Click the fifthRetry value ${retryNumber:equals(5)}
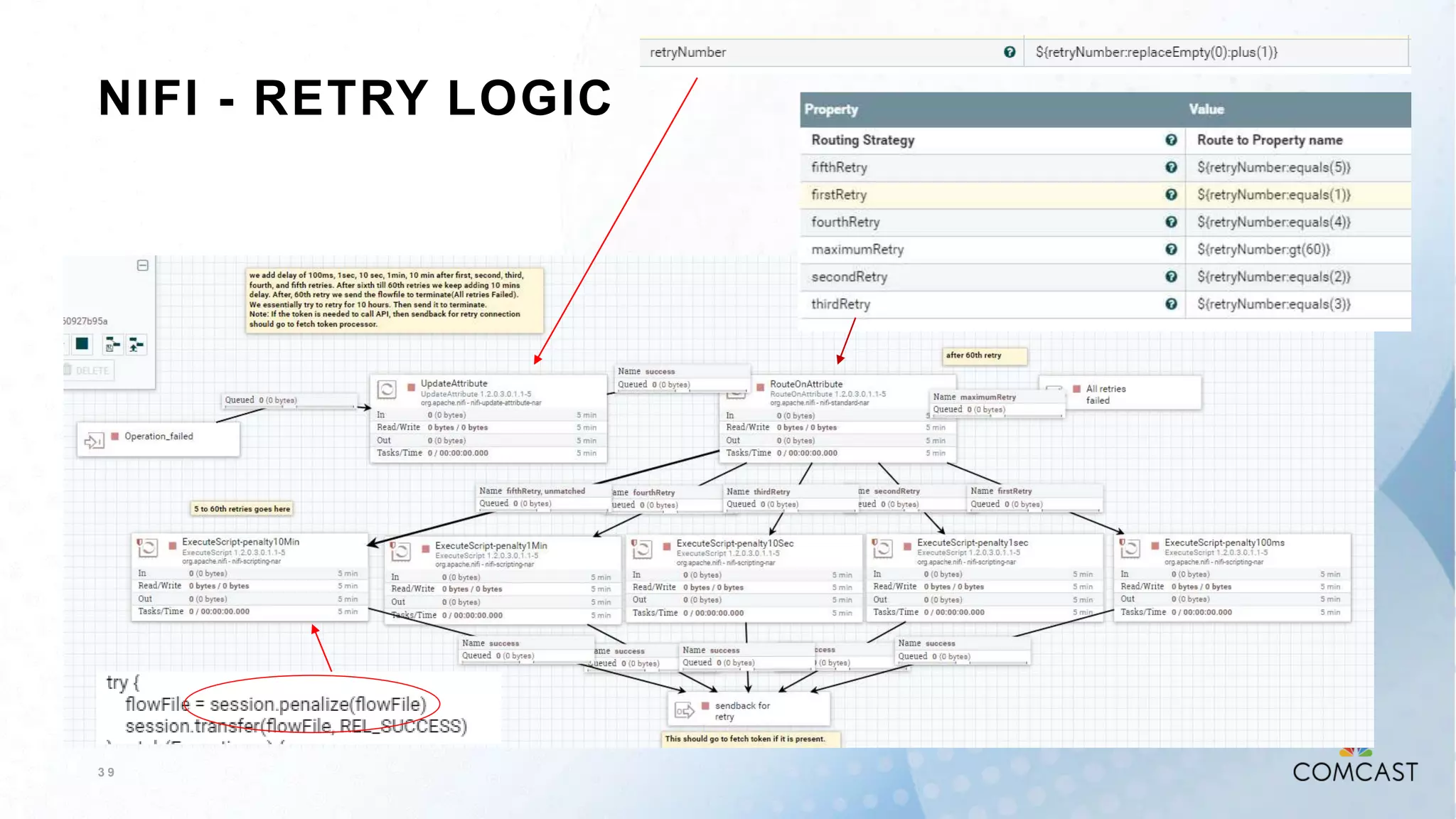Viewport: 1456px width, 819px height. coord(1273,168)
